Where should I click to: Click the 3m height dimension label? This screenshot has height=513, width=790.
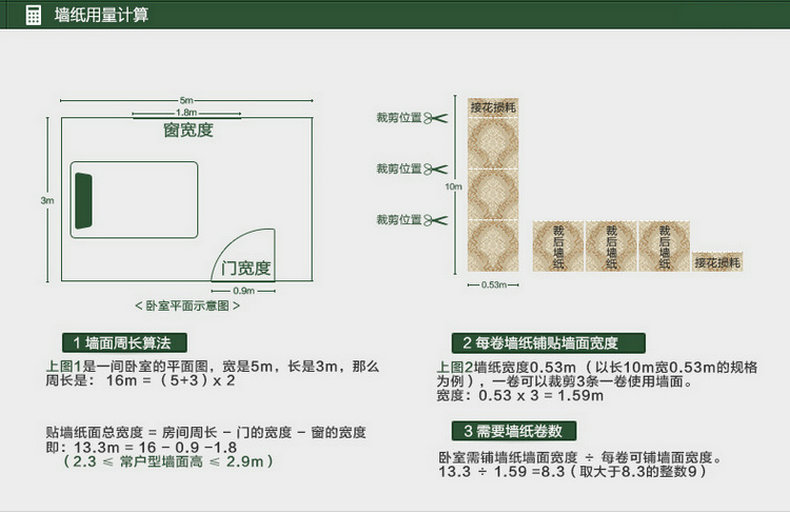tap(47, 200)
